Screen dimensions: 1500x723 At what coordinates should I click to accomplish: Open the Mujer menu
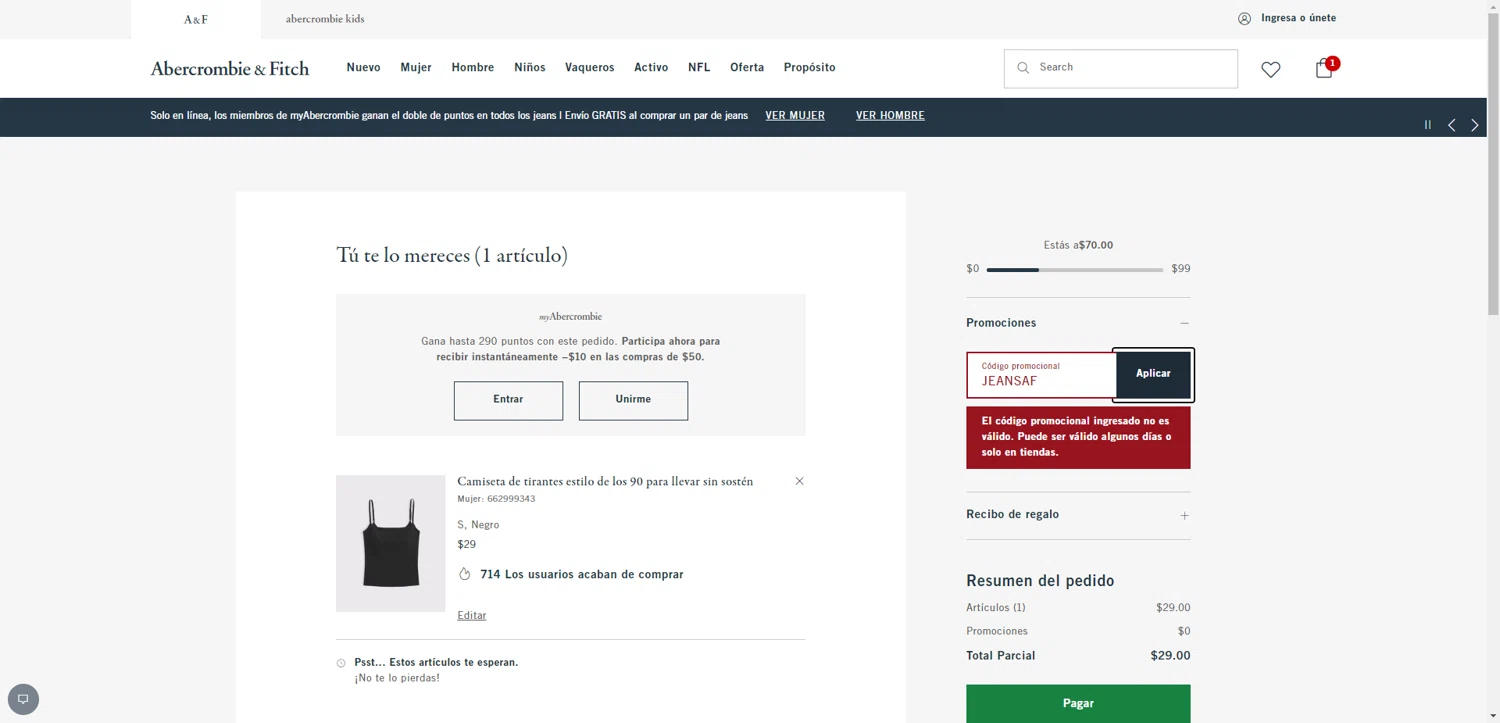416,67
